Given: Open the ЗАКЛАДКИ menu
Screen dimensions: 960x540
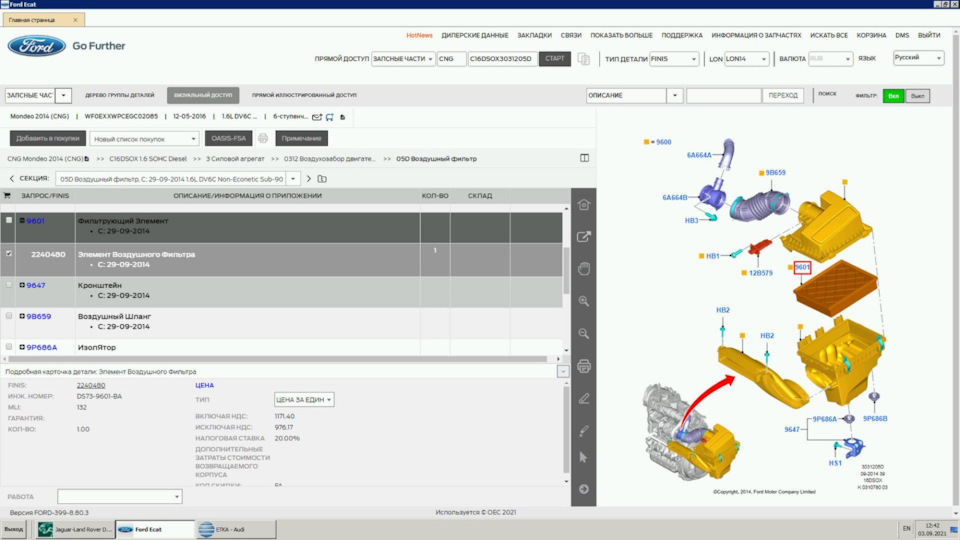Looking at the screenshot, I should tap(534, 36).
